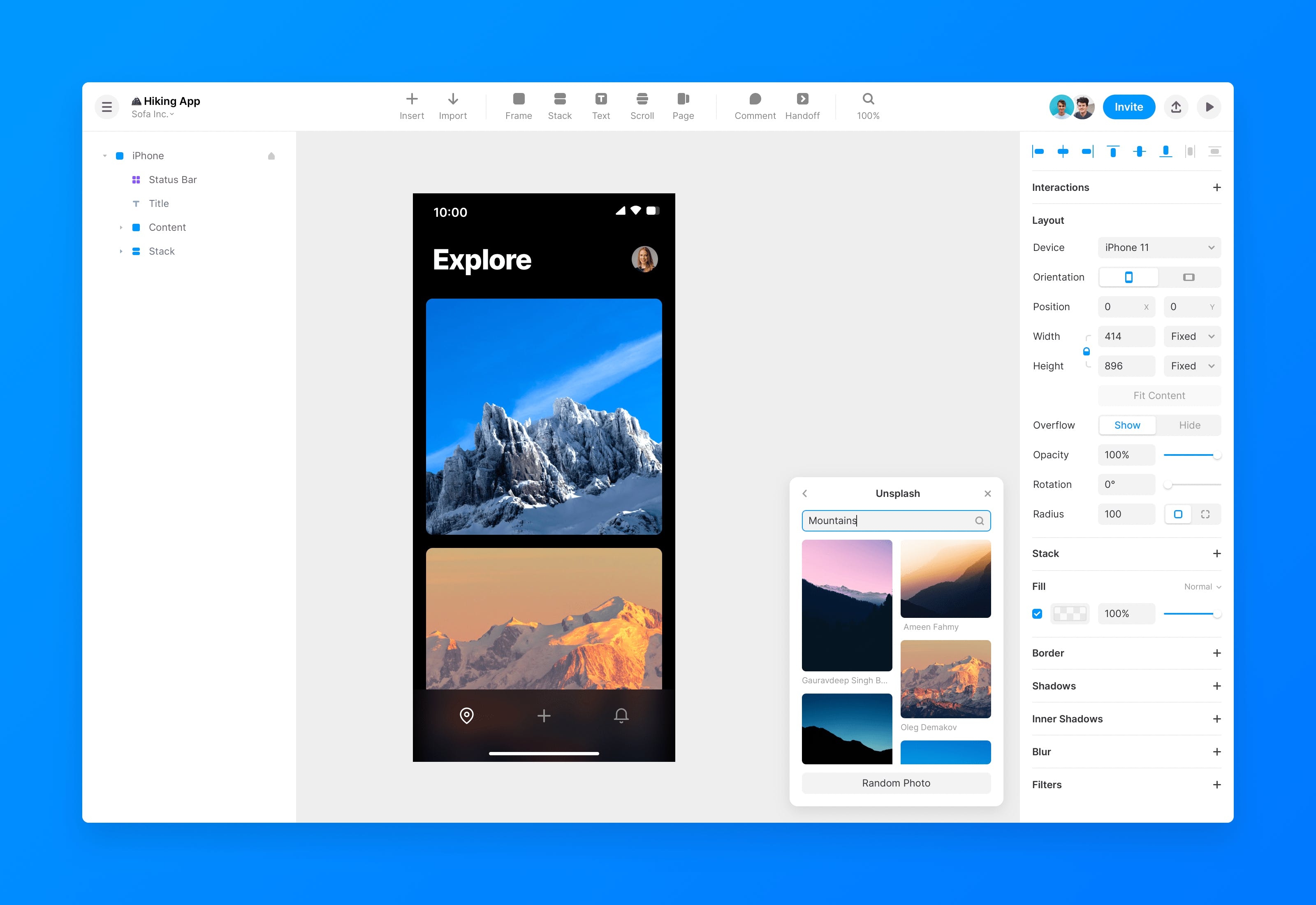Add a Stack layout property
Screen dimensions: 1316x905
click(1217, 553)
